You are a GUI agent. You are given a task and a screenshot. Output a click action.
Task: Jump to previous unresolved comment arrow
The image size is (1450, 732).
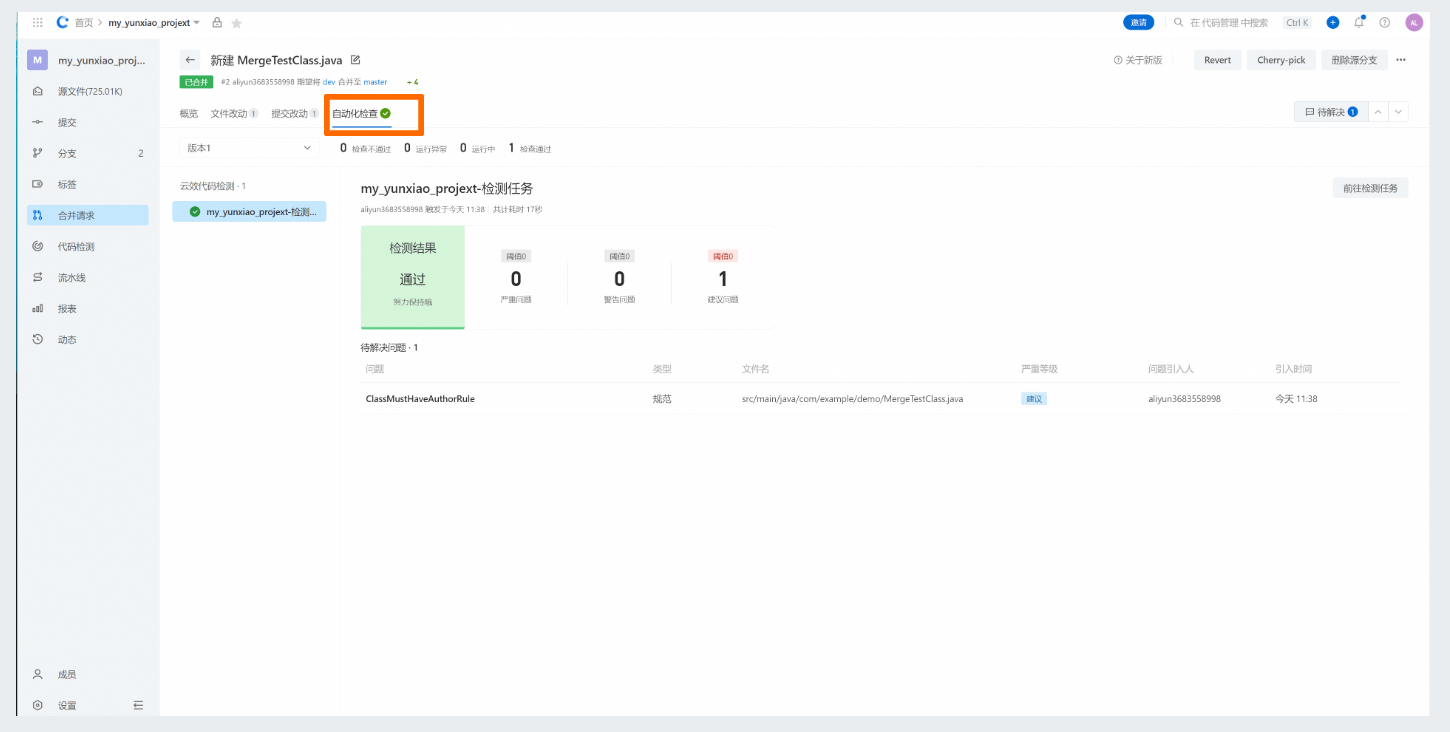(x=1378, y=112)
